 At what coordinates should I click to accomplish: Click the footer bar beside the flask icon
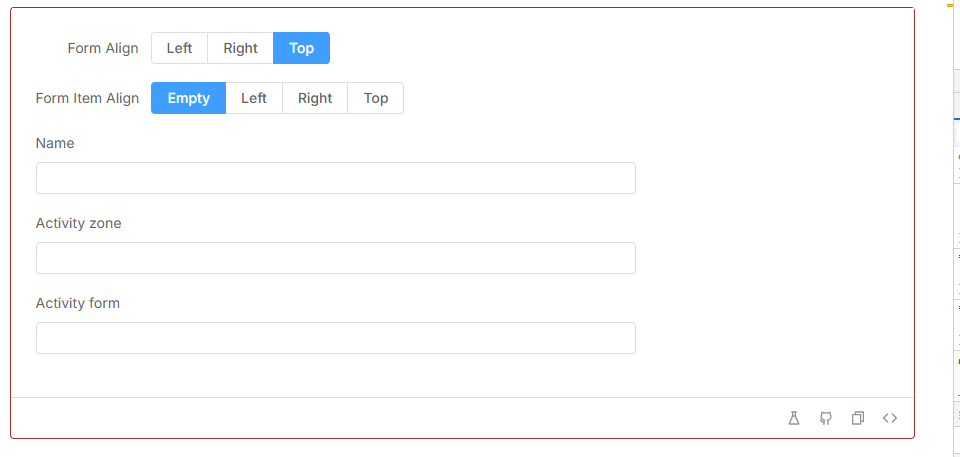point(398,418)
